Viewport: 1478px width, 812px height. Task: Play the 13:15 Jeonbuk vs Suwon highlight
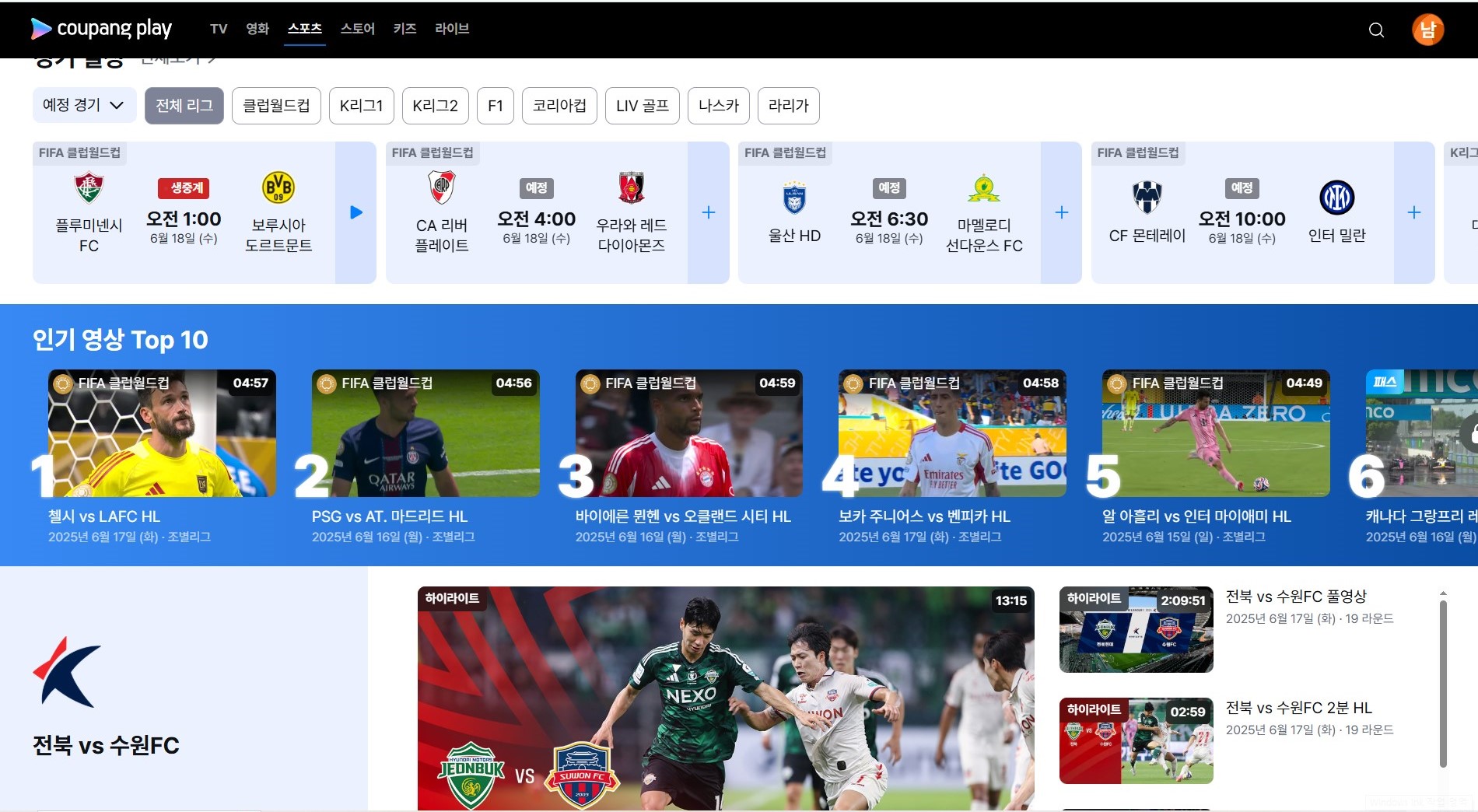726,698
